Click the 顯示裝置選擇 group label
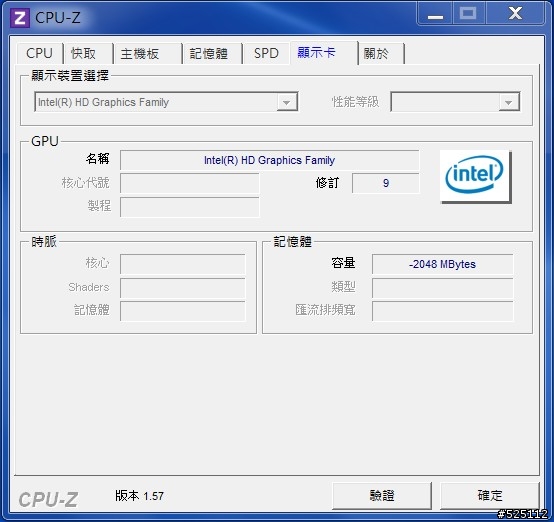Screen dimensions: 554x522 click(70, 75)
